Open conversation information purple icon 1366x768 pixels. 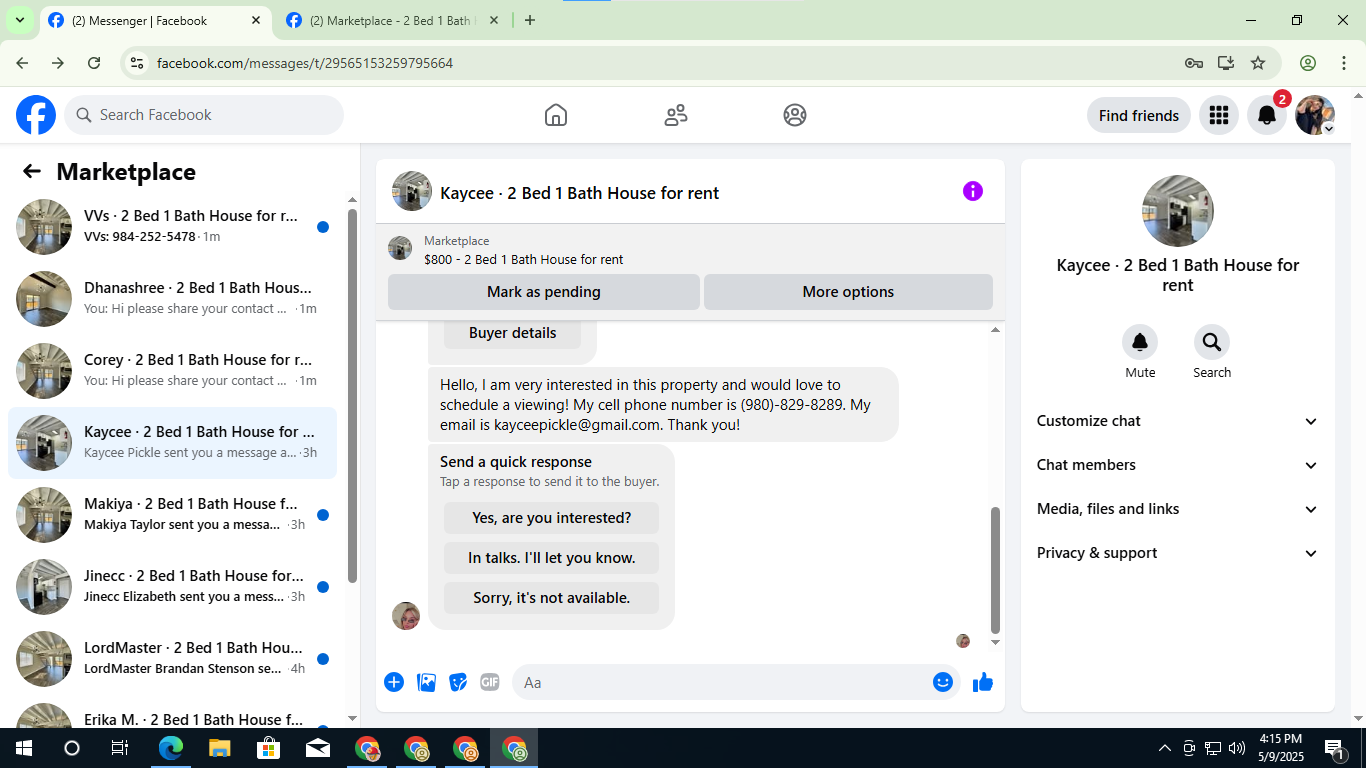click(x=973, y=191)
